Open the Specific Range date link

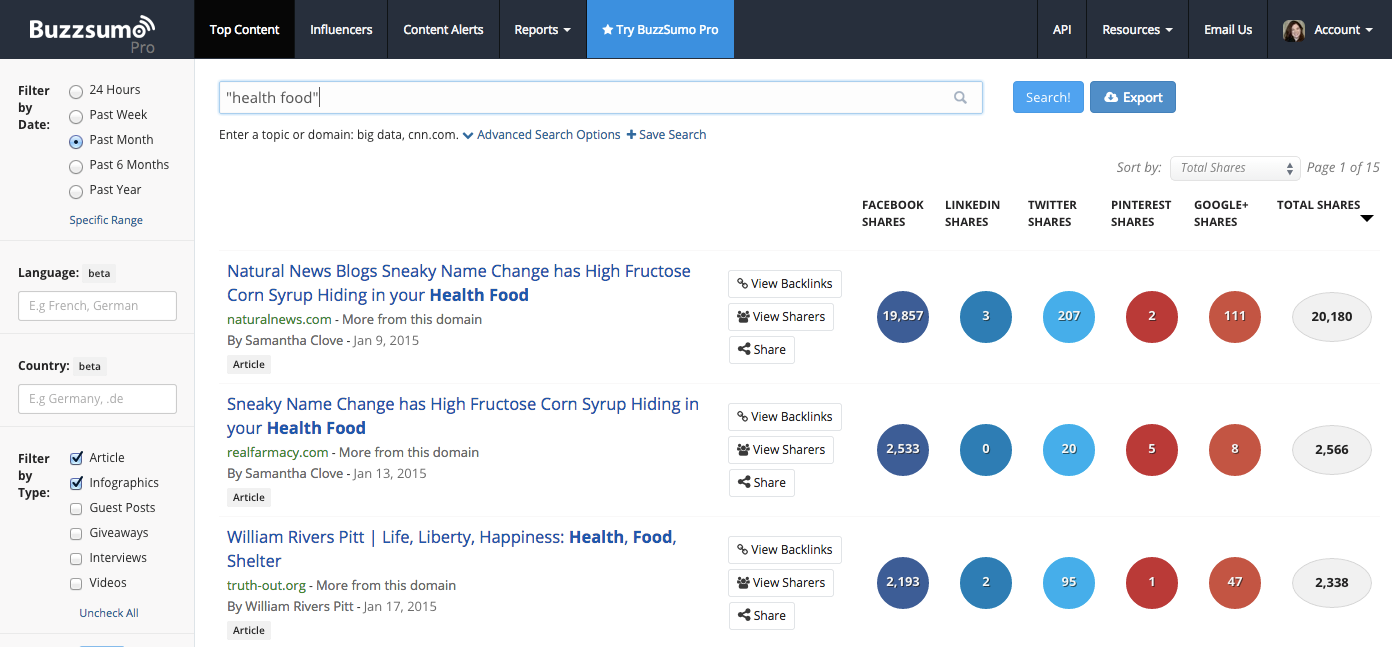click(106, 220)
